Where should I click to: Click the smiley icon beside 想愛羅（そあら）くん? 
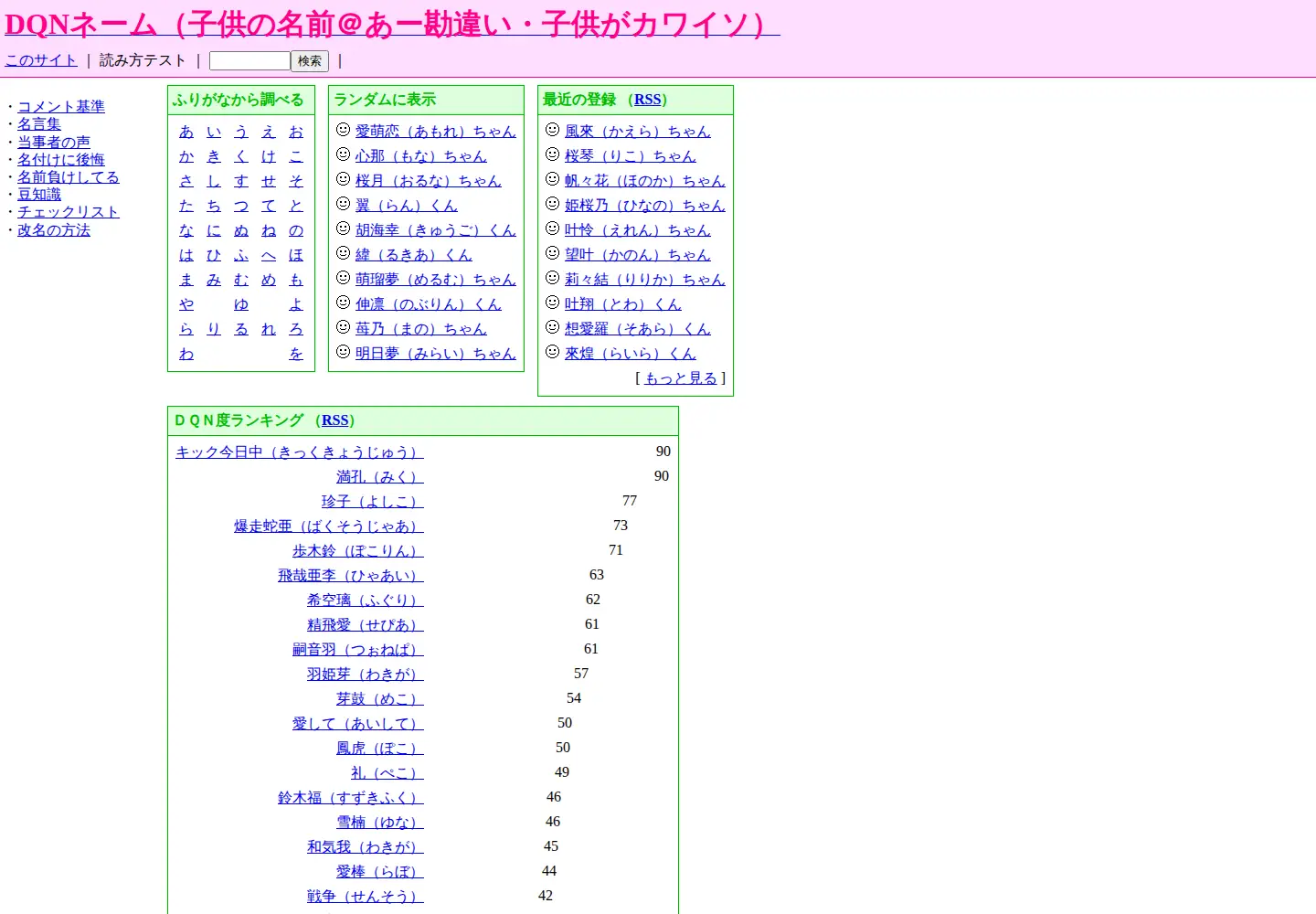[x=552, y=327]
